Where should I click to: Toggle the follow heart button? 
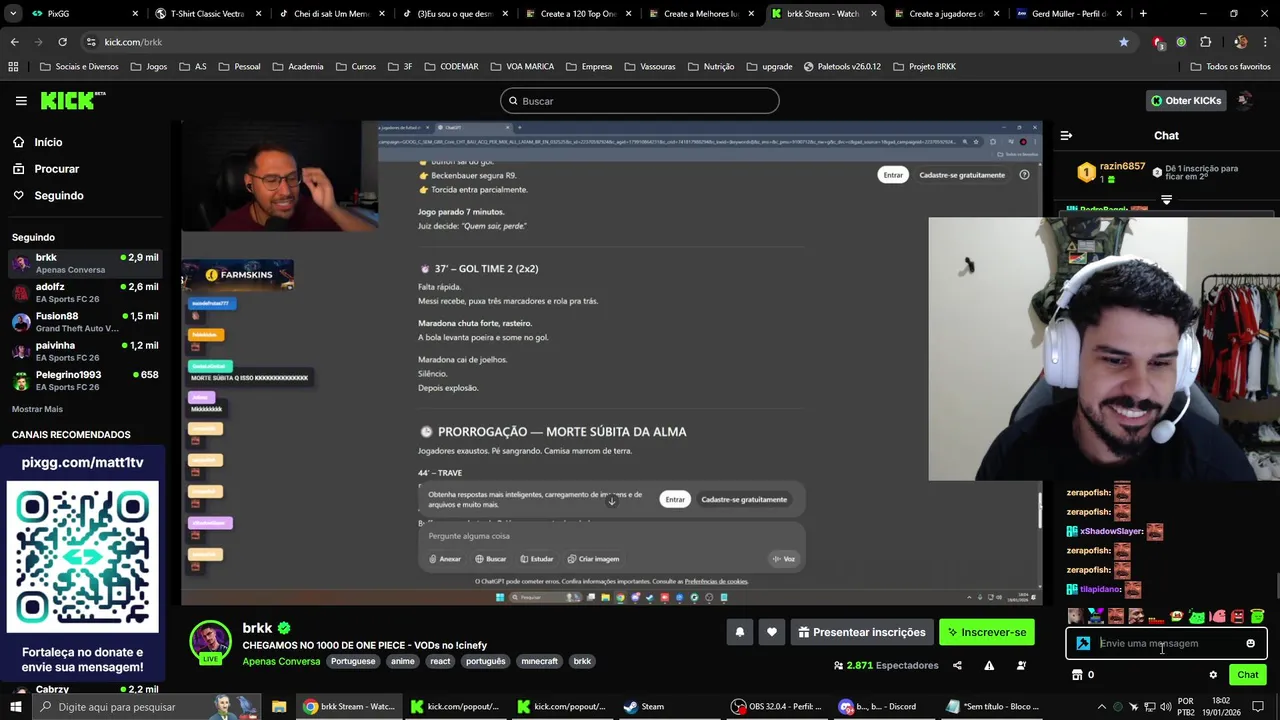(771, 632)
